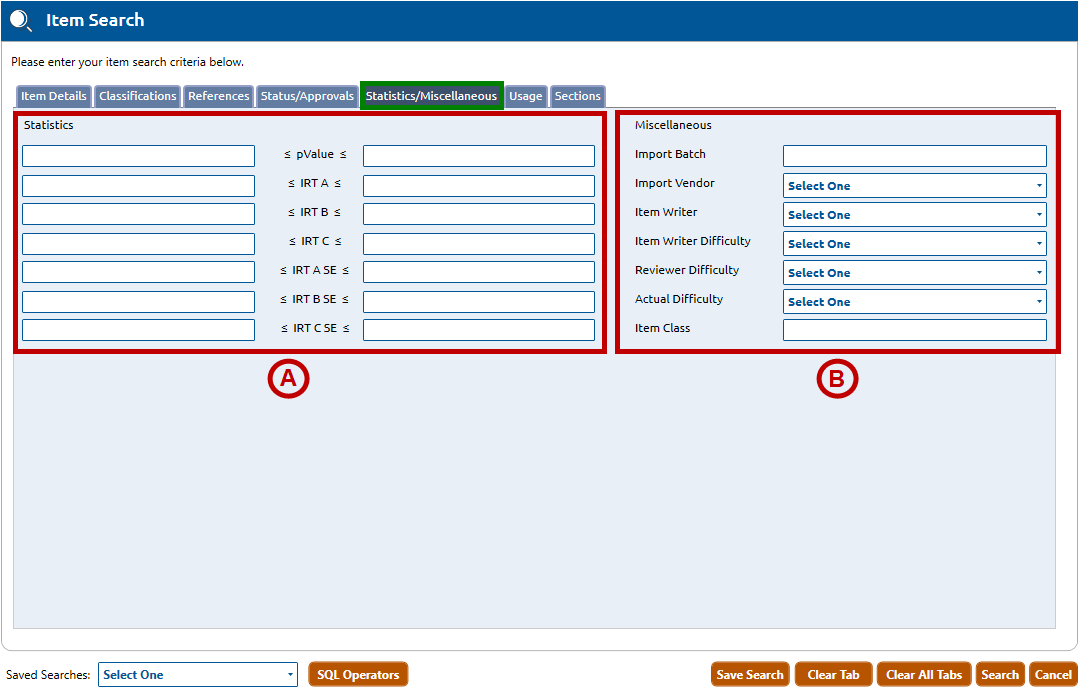Cancel the item search
The image size is (1084, 692).
(x=1052, y=675)
